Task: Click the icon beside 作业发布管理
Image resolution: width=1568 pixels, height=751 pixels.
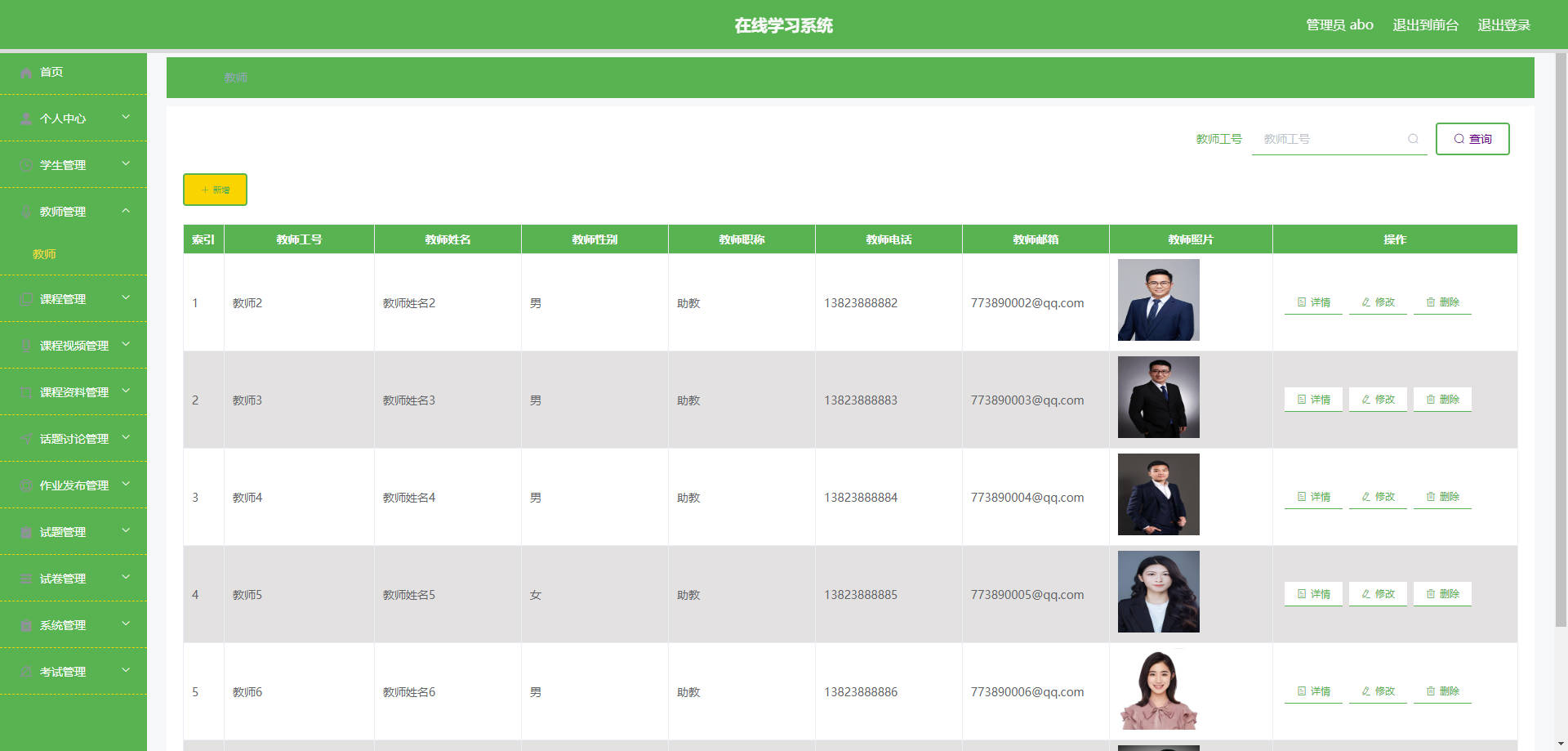Action: tap(26, 486)
